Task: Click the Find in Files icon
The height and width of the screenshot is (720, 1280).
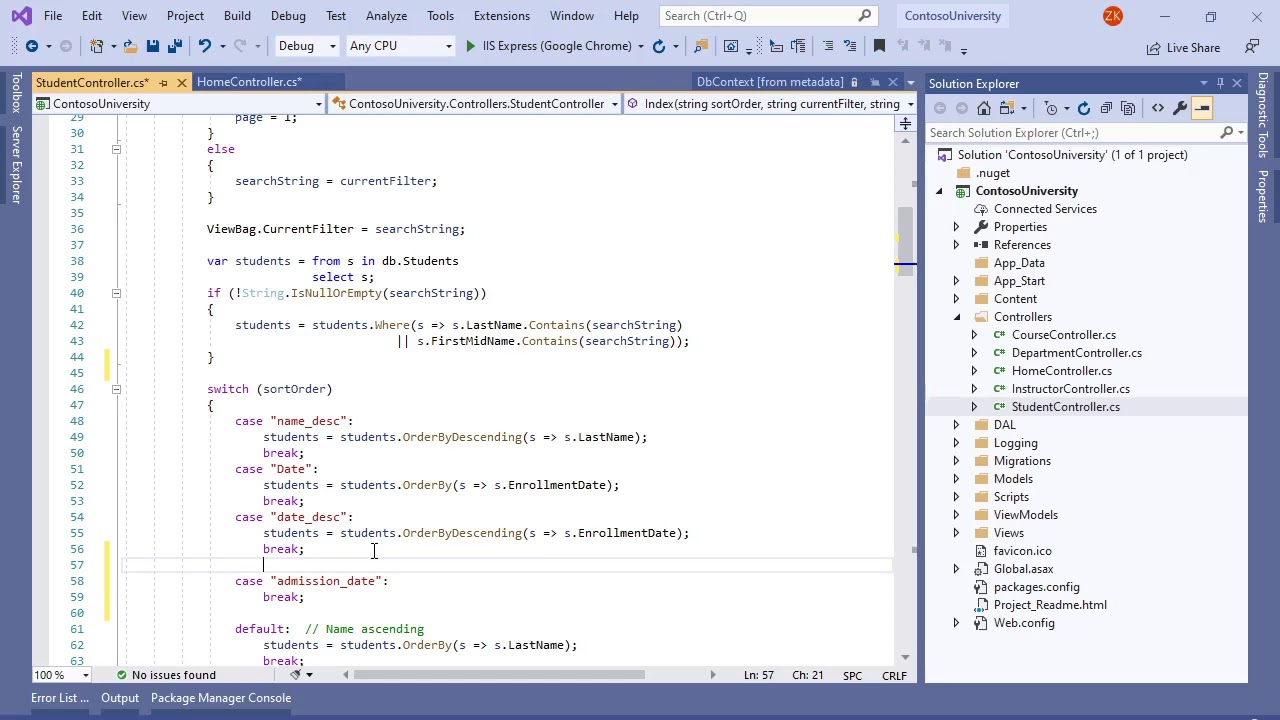Action: (701, 46)
